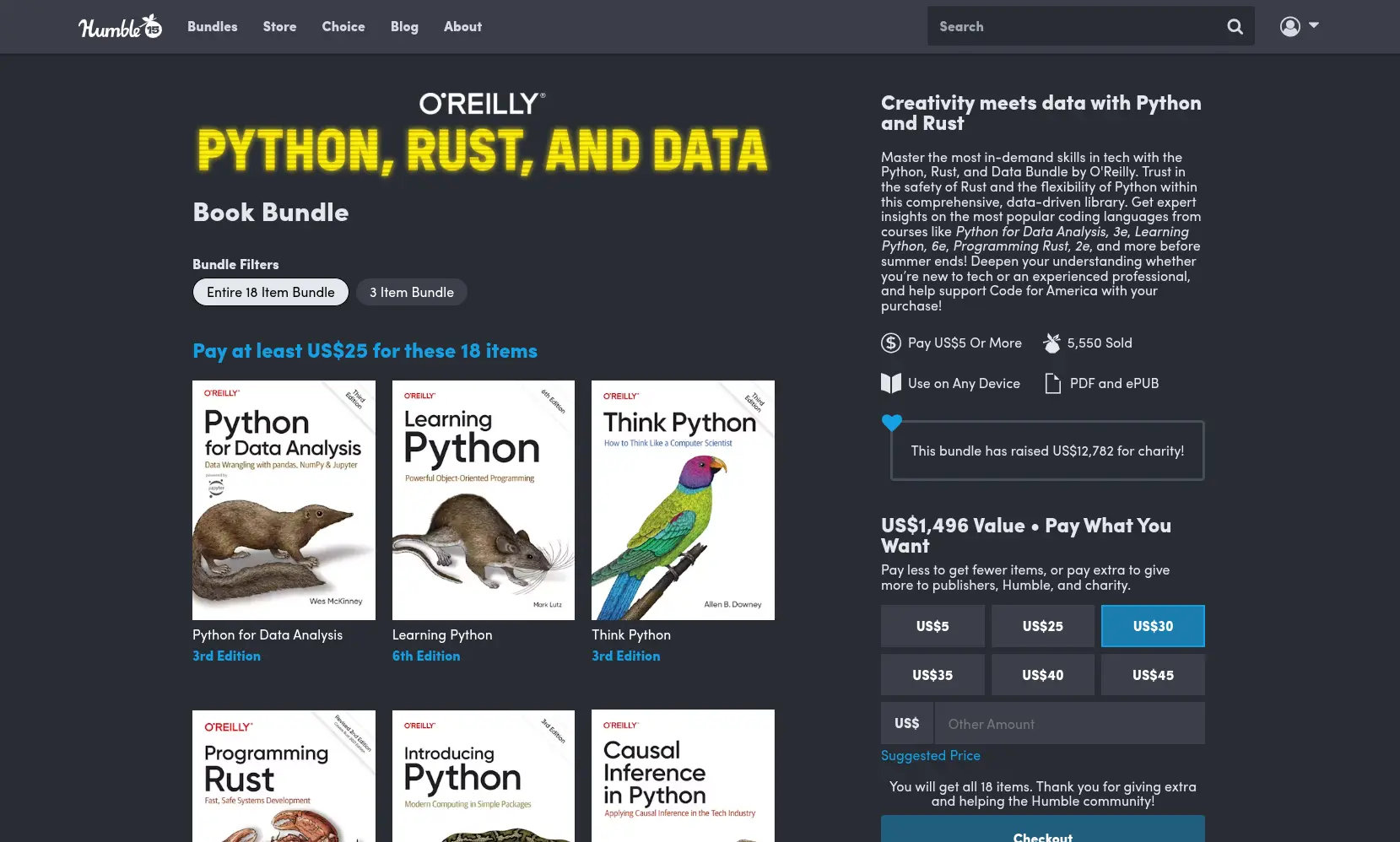Click the Think Python title text

click(x=631, y=635)
